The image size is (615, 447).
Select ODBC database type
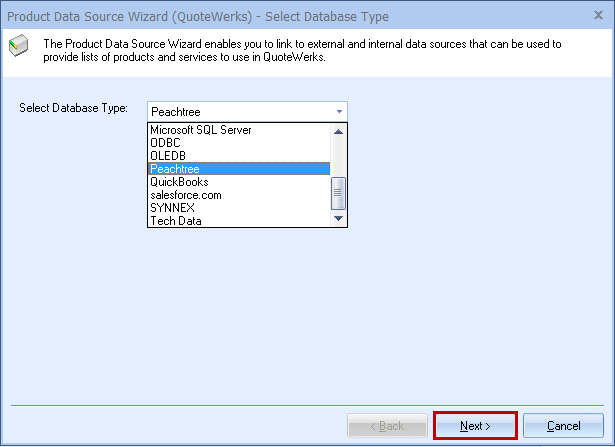[x=239, y=143]
